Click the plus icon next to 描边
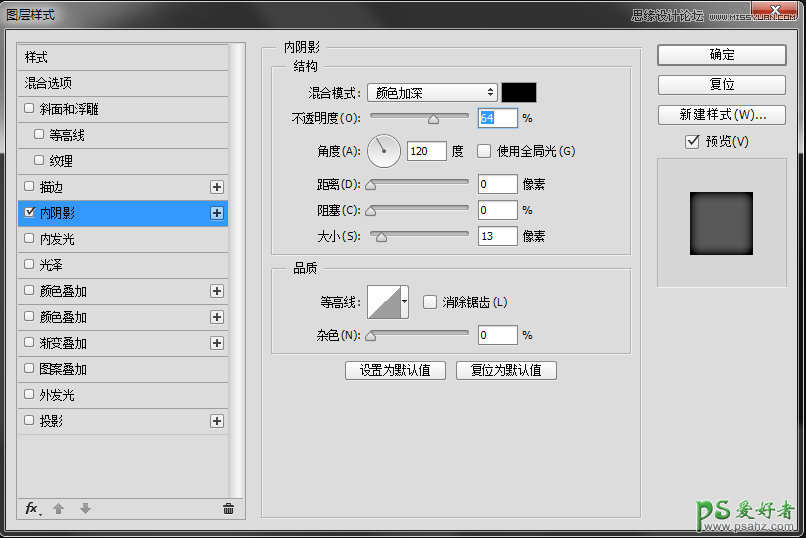The image size is (806, 538). [x=216, y=187]
